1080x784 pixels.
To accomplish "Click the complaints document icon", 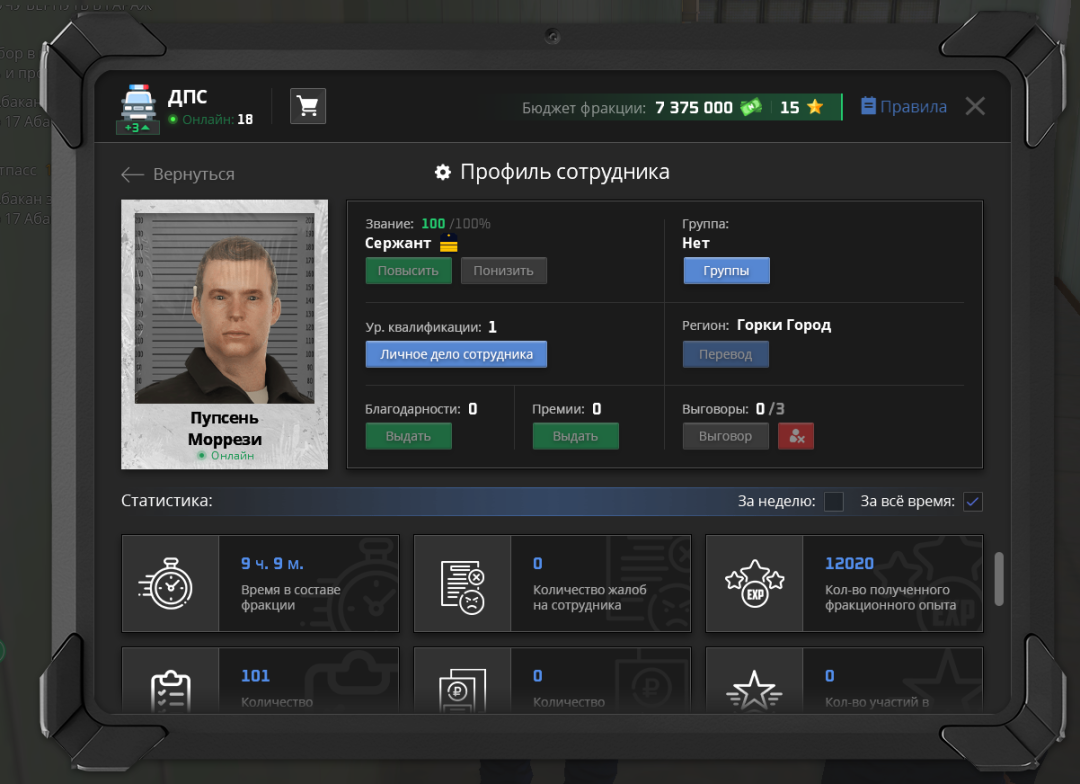I will pyautogui.click(x=462, y=583).
